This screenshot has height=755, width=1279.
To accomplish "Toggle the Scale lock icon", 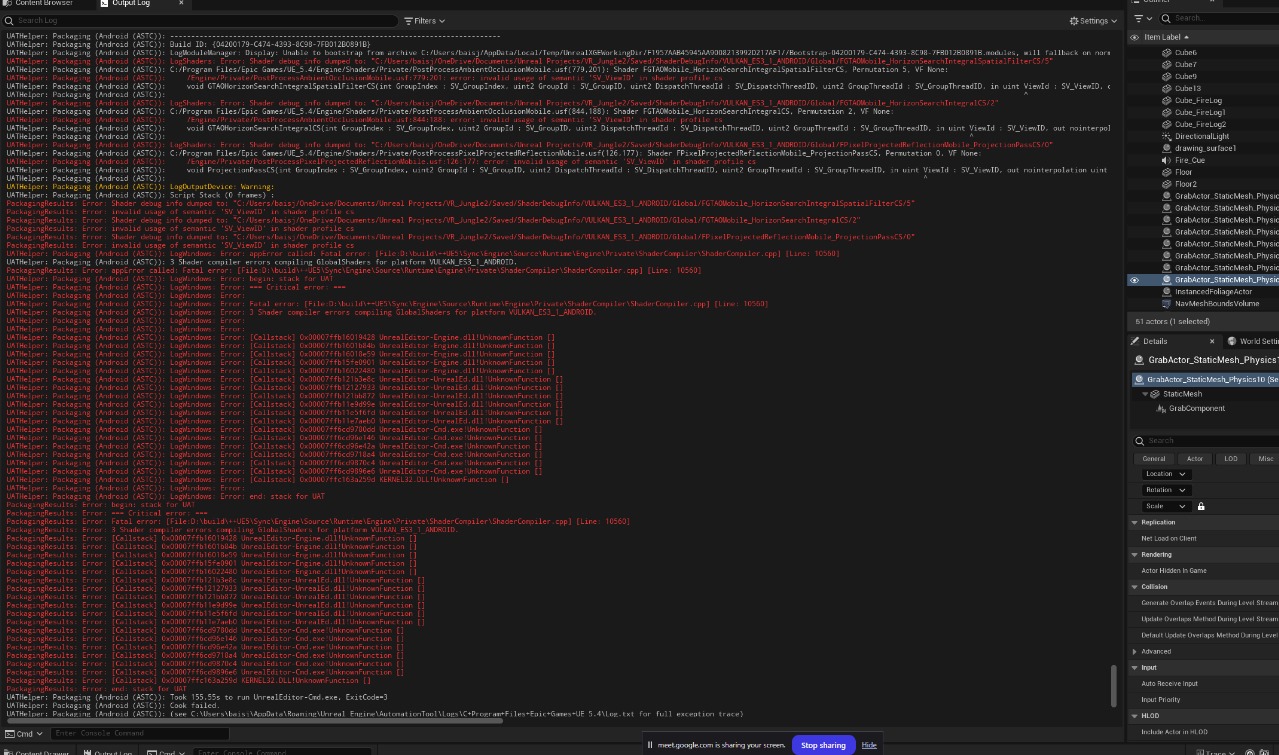I will [1201, 506].
